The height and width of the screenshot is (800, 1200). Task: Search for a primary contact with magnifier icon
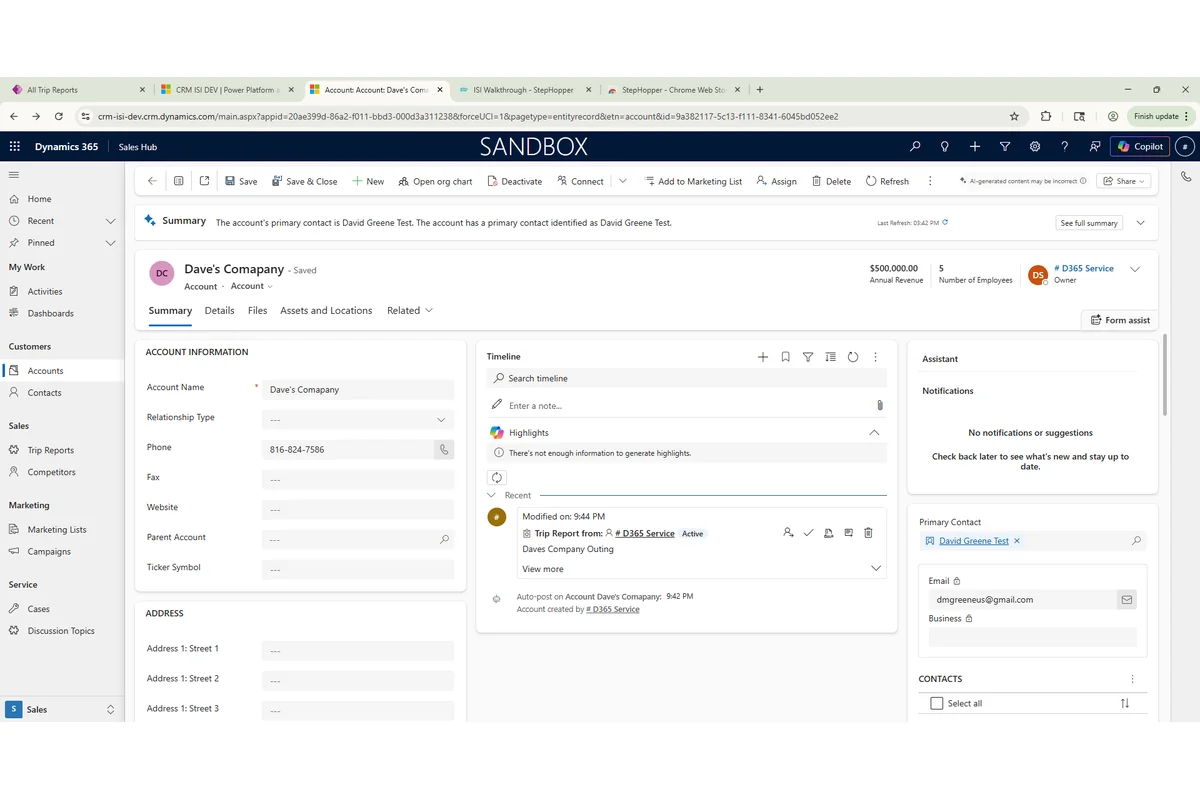(1136, 540)
